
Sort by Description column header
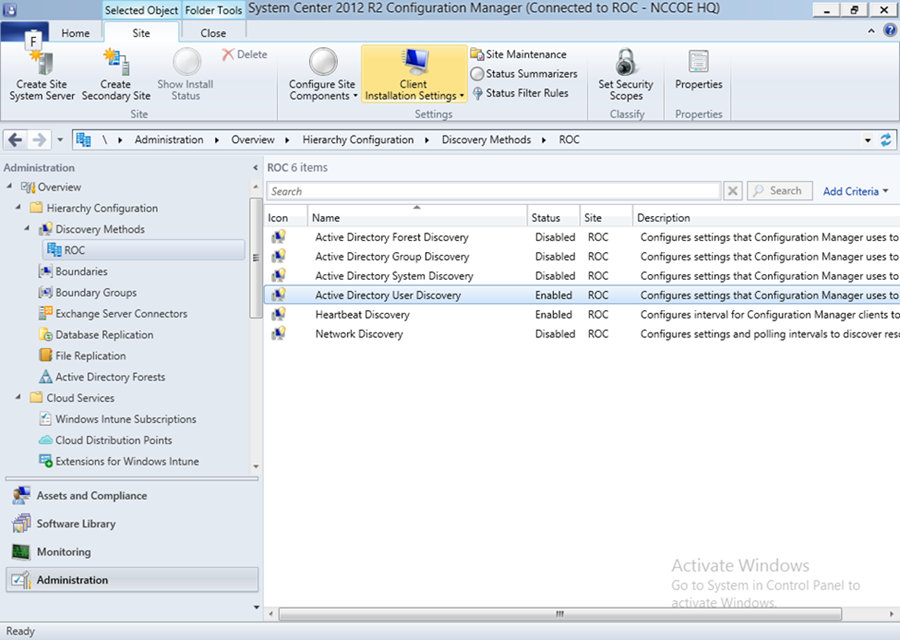766,218
